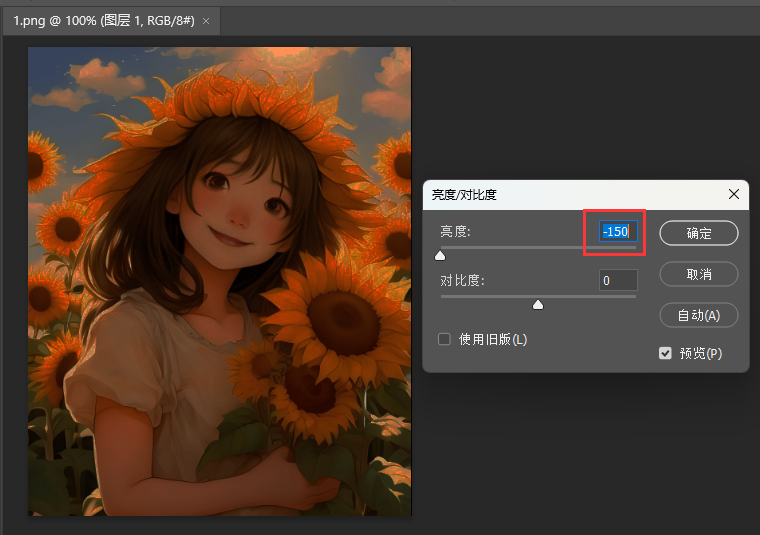The image size is (760, 535).
Task: Click the 亮度/对比度 dialog title text
Action: (x=464, y=195)
